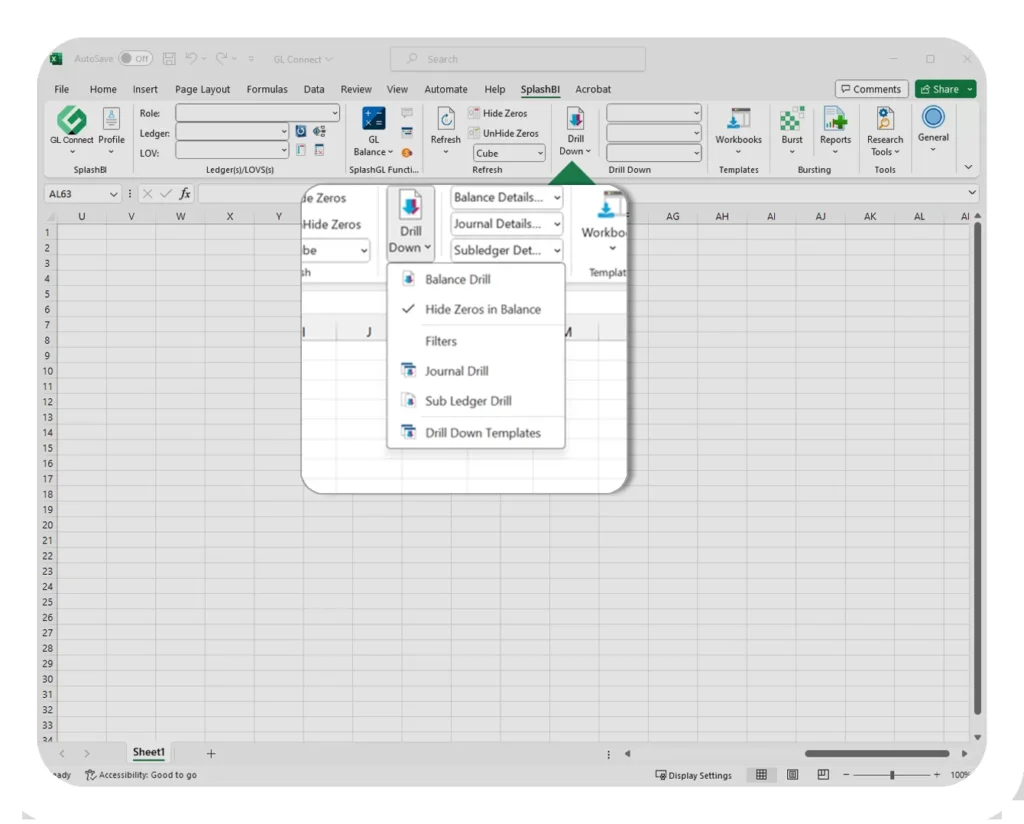
Task: Open the Workbooks templates icon
Action: [738, 119]
